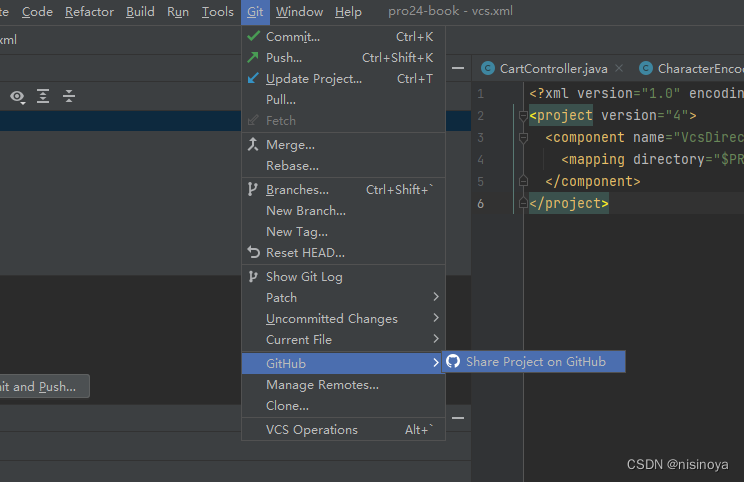Viewport: 744px width, 482px height.
Task: Click the Commit and Push... button
Action: coord(44,386)
